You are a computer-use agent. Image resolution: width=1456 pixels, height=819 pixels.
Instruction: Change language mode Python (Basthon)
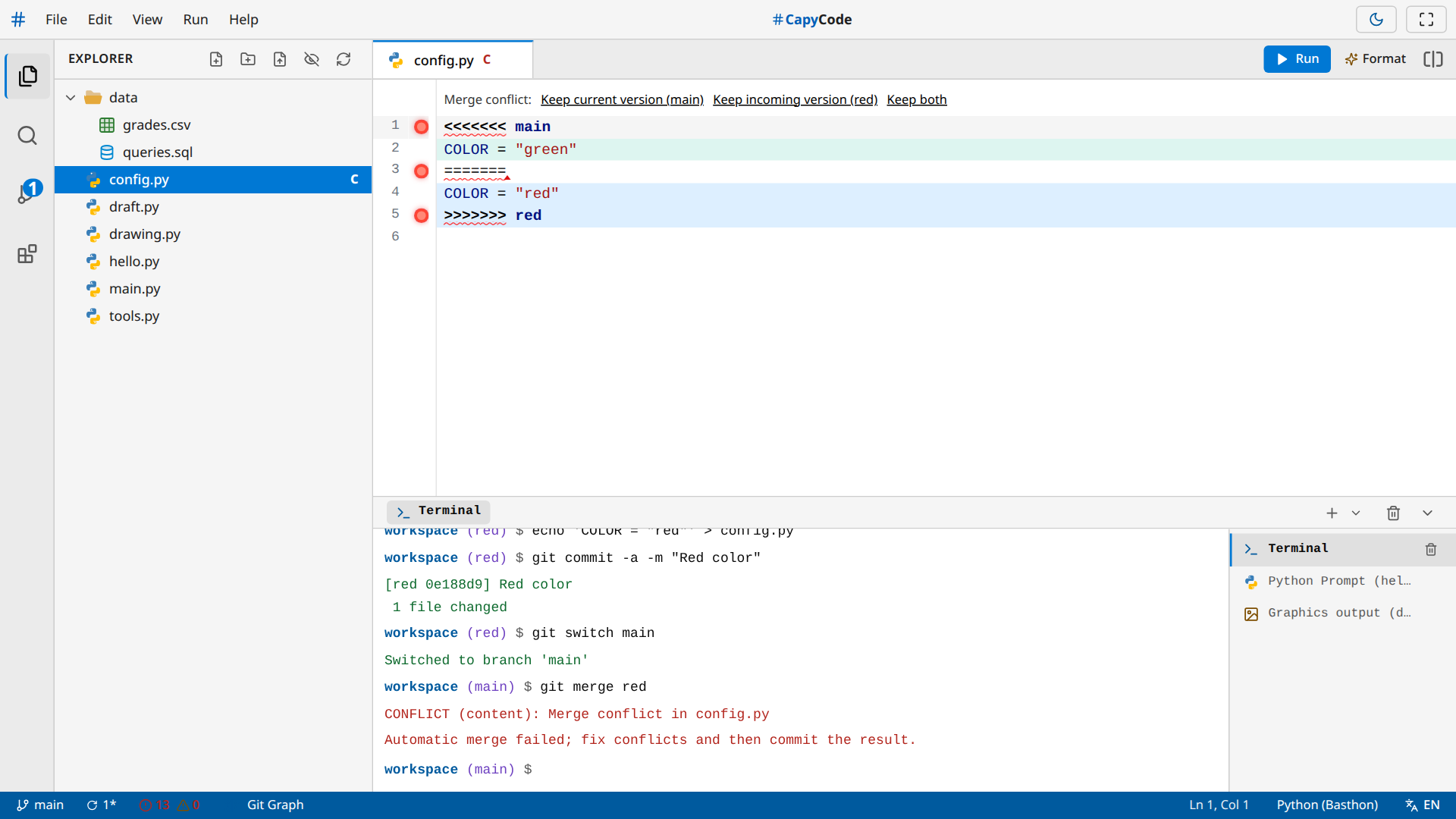(1327, 805)
